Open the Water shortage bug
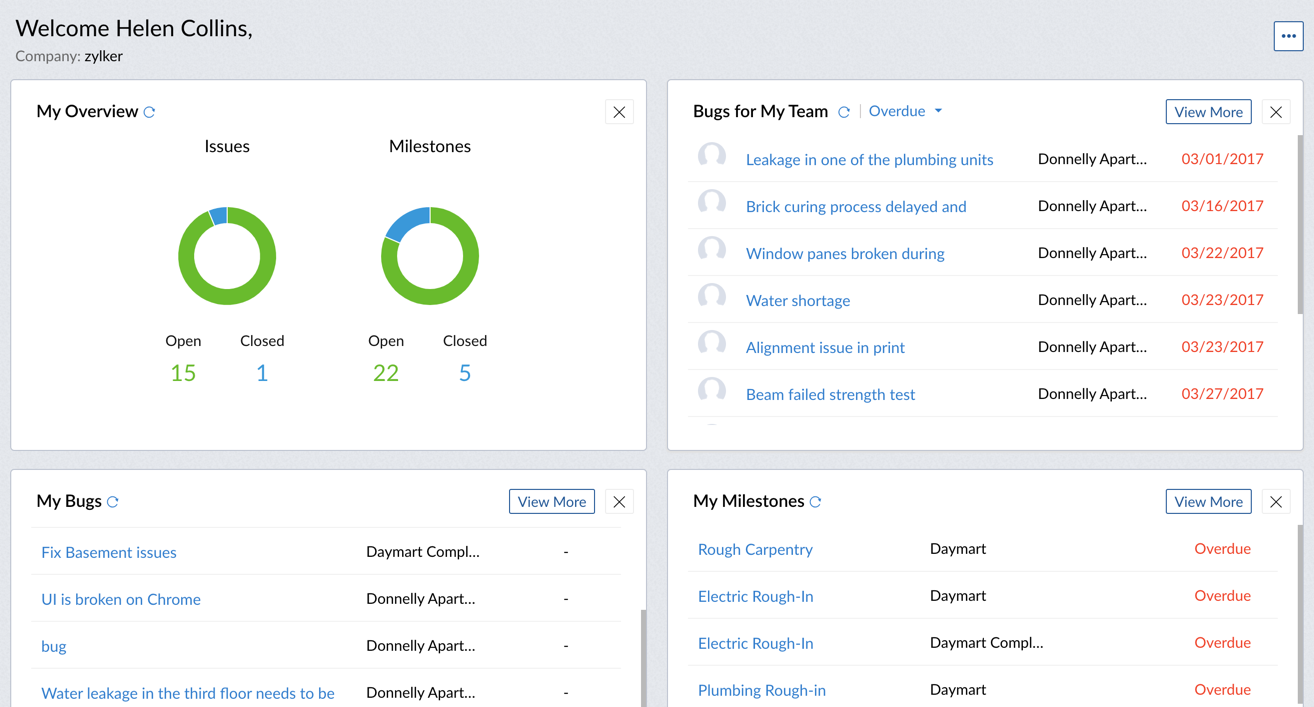 coord(798,300)
